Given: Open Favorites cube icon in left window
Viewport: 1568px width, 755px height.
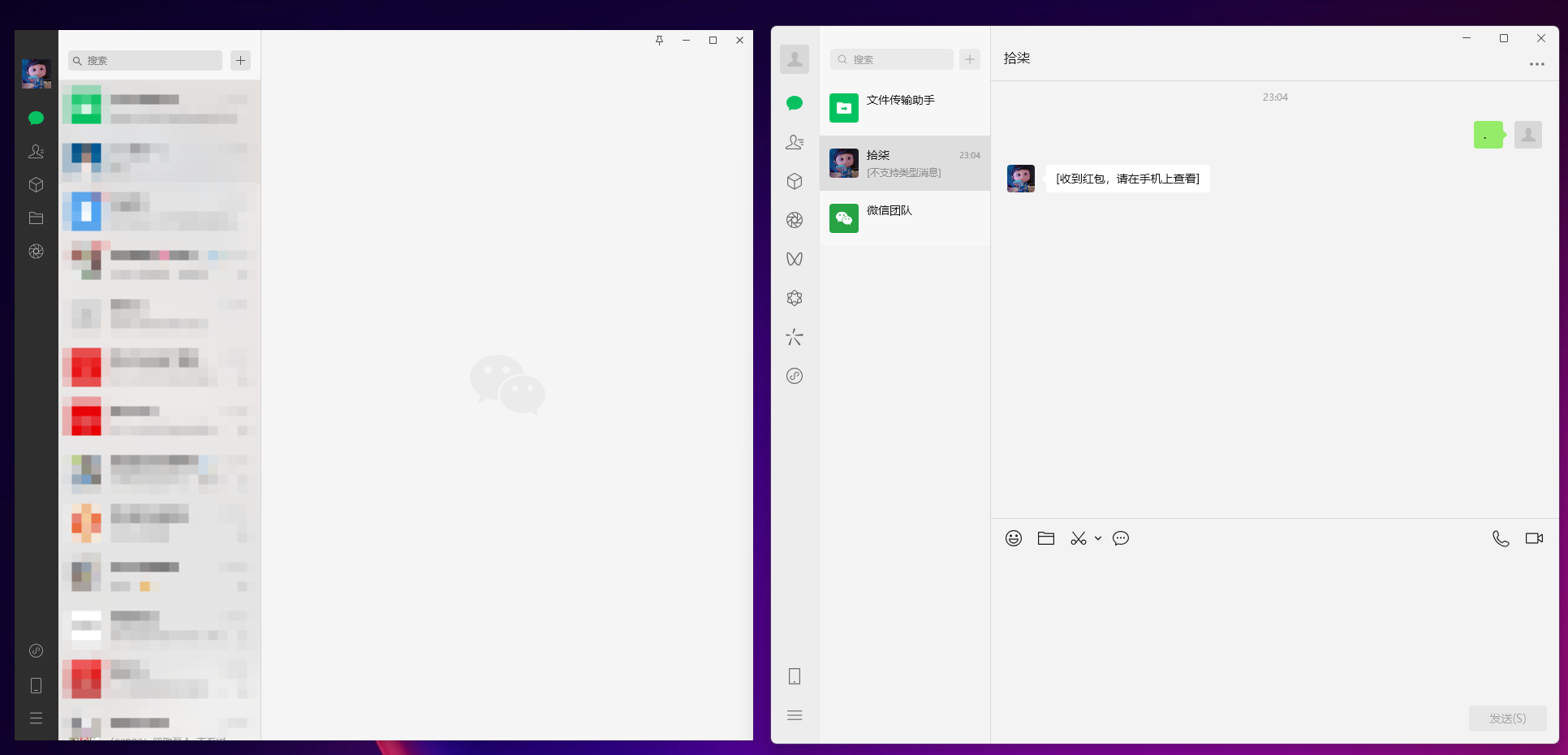Looking at the screenshot, I should (x=36, y=185).
